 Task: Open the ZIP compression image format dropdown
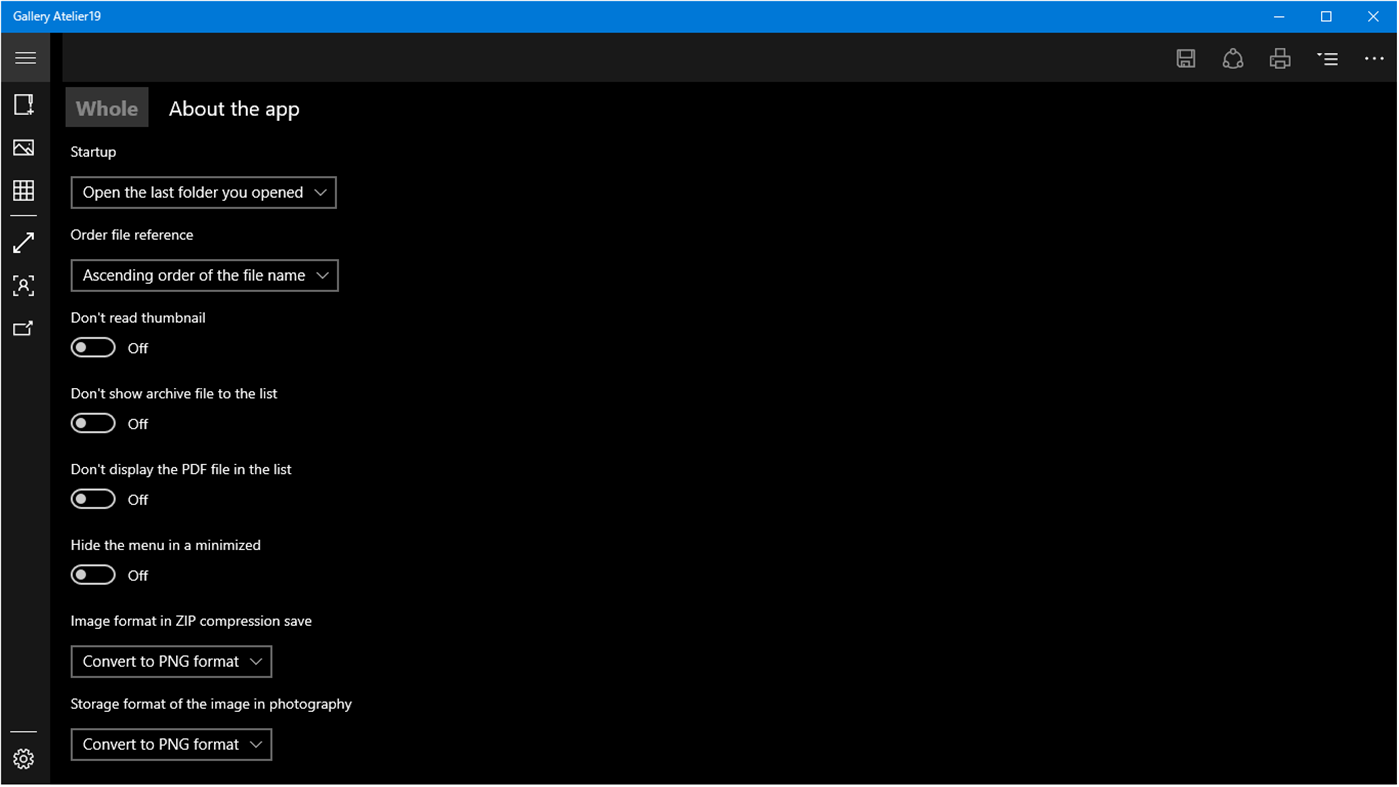(171, 661)
